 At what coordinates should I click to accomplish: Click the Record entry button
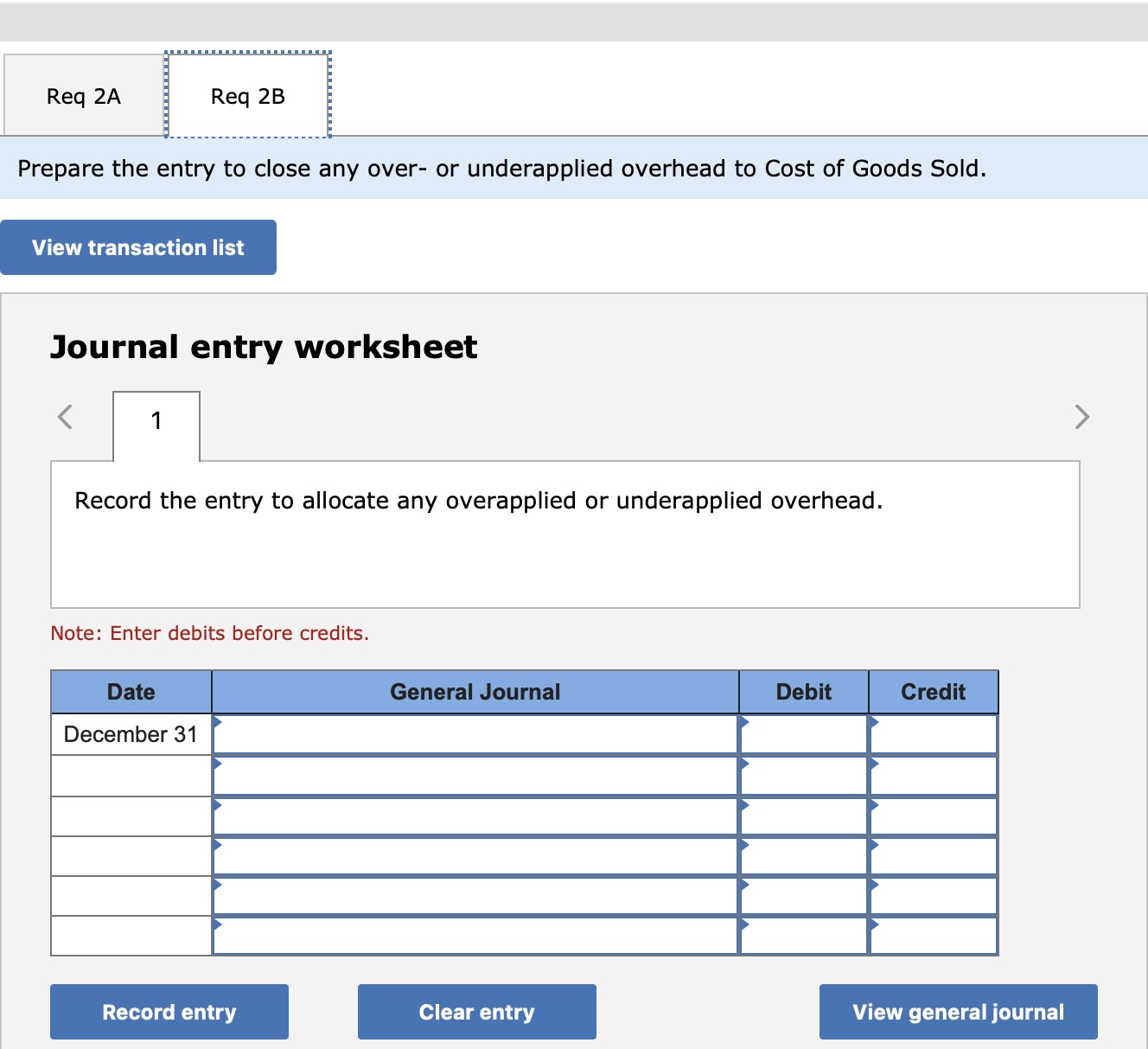[x=169, y=1012]
